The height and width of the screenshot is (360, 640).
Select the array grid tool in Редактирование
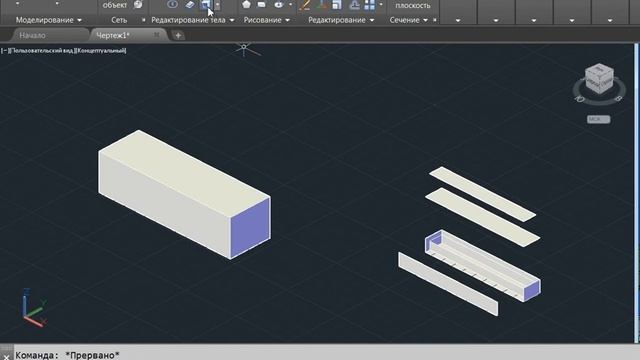[369, 4]
